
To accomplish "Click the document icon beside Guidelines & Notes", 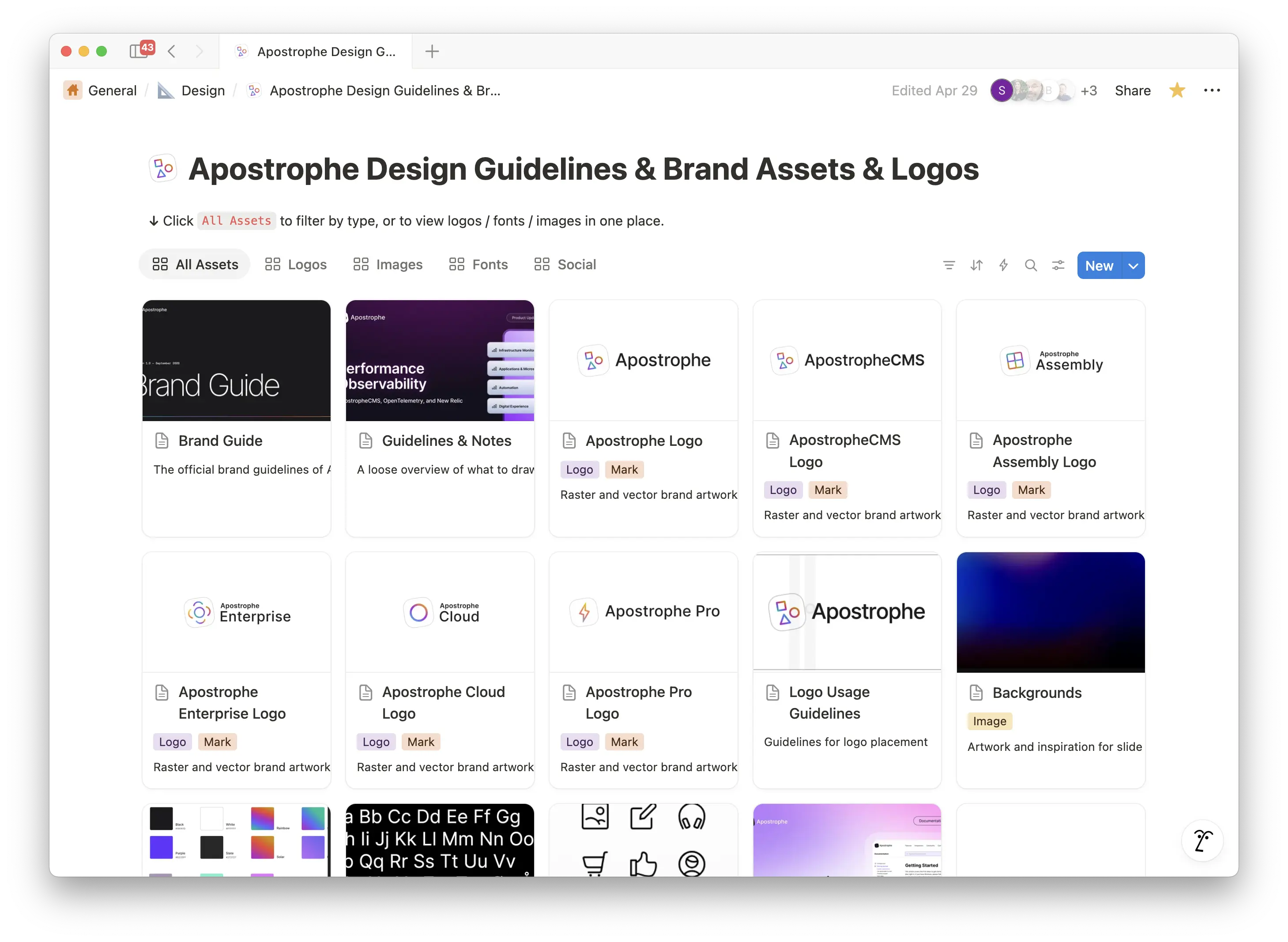I will [x=365, y=441].
